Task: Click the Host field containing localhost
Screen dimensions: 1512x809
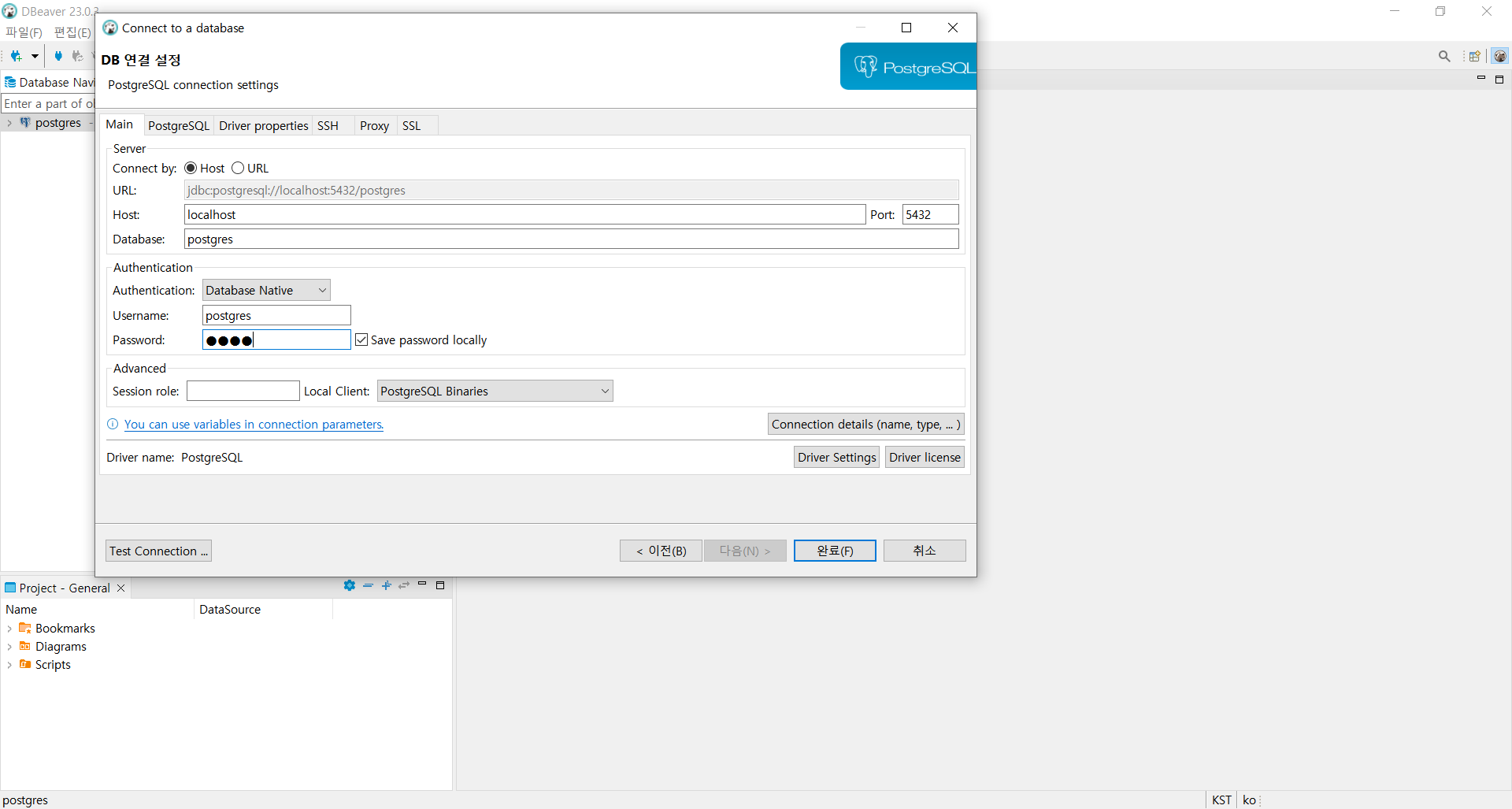Action: [524, 214]
